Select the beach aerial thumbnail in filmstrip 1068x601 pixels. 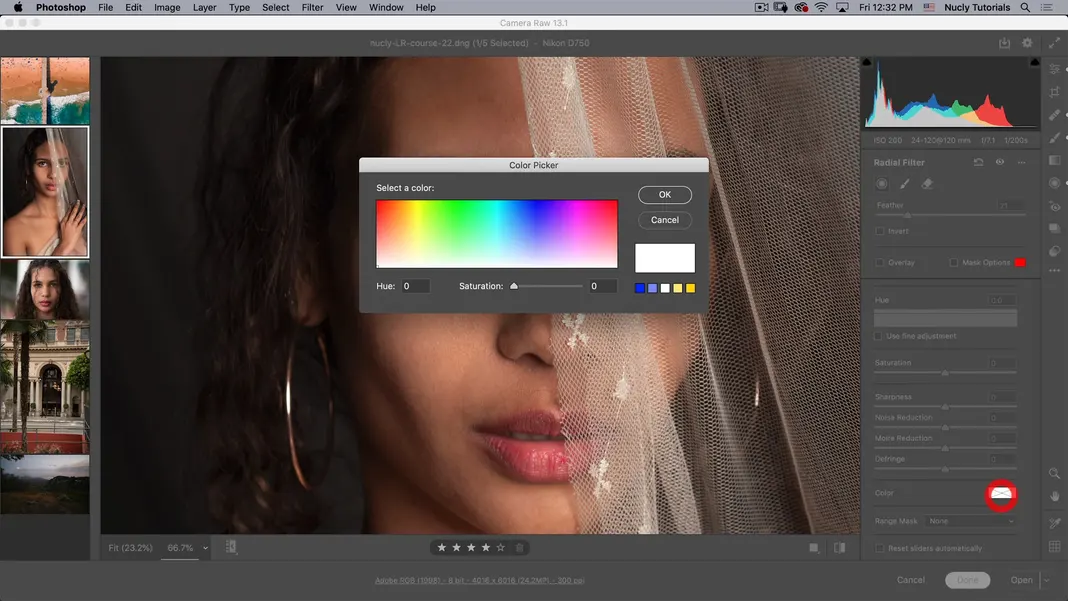coord(45,90)
